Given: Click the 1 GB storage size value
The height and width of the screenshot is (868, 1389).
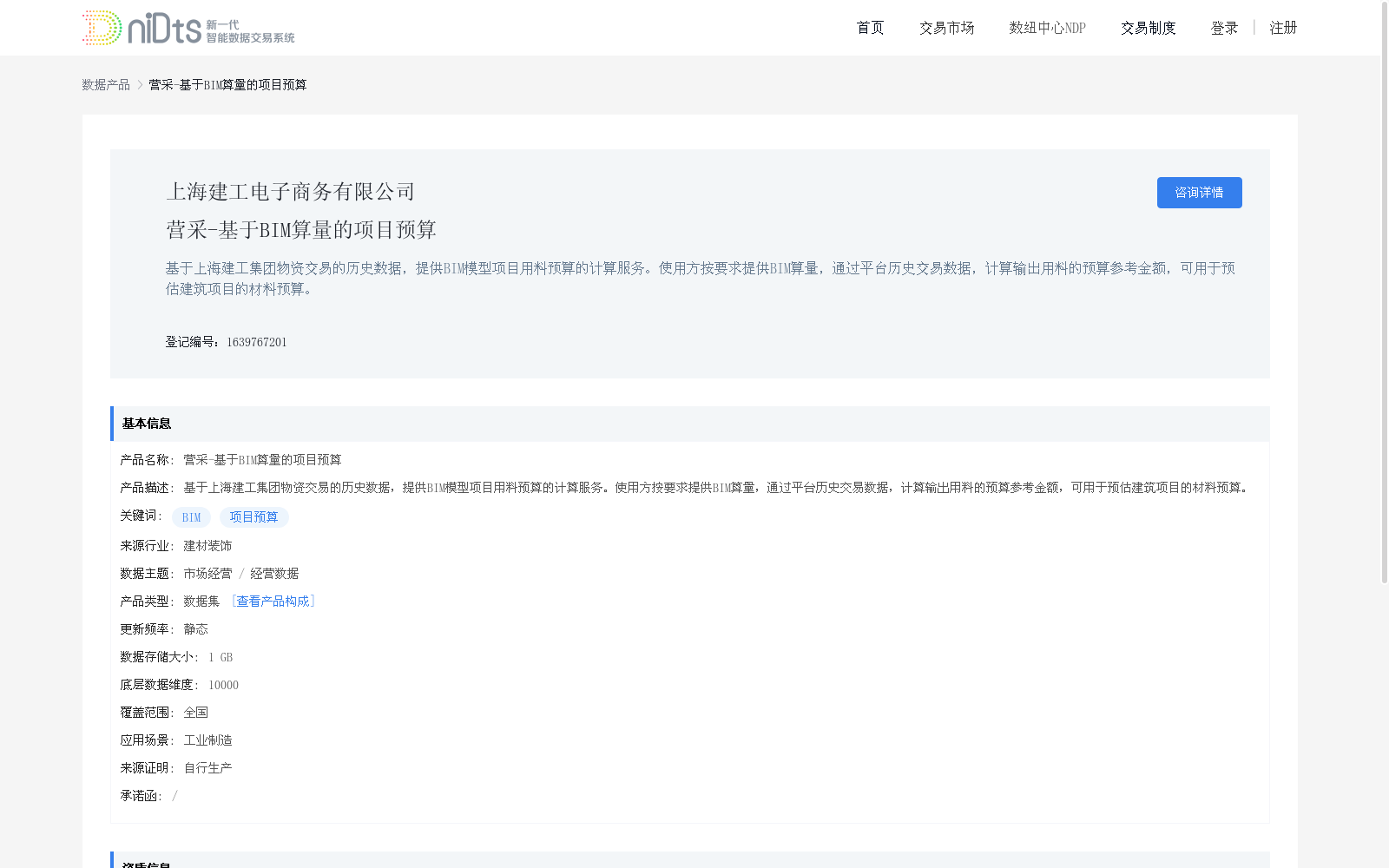Looking at the screenshot, I should pyautogui.click(x=221, y=657).
